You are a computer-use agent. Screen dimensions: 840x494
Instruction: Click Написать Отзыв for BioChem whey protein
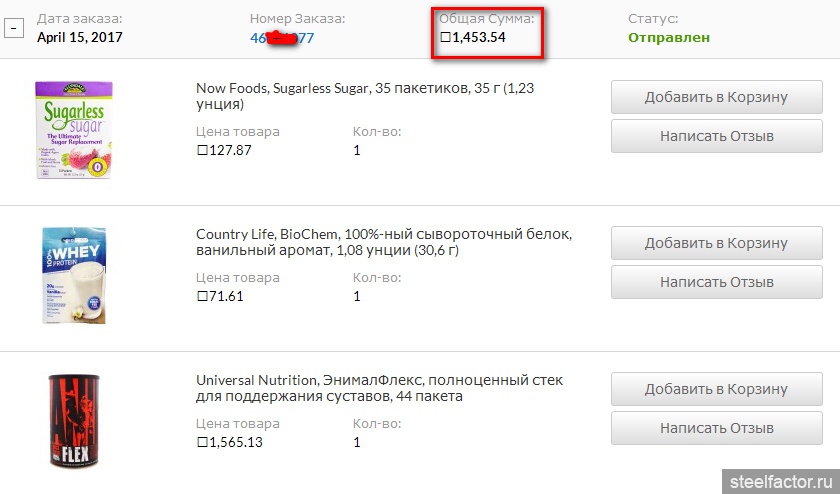tap(717, 282)
